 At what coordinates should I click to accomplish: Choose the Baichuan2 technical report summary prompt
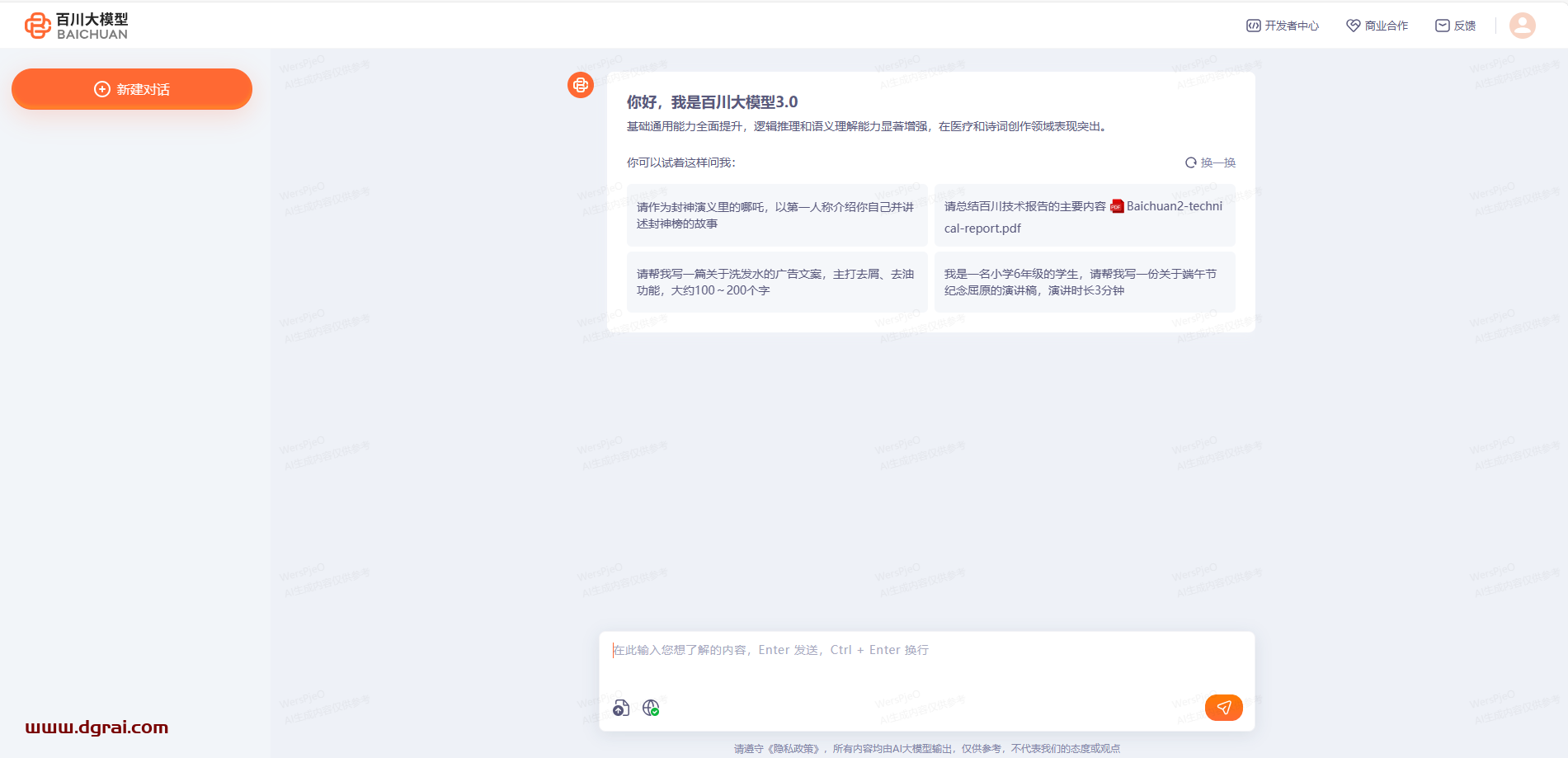click(1085, 215)
